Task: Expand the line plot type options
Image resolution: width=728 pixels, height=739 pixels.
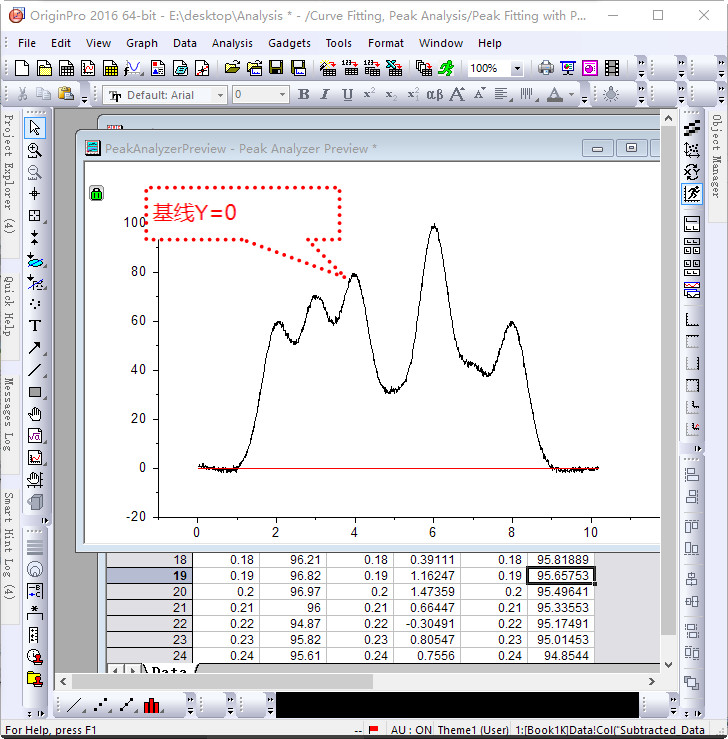Action: (84, 711)
